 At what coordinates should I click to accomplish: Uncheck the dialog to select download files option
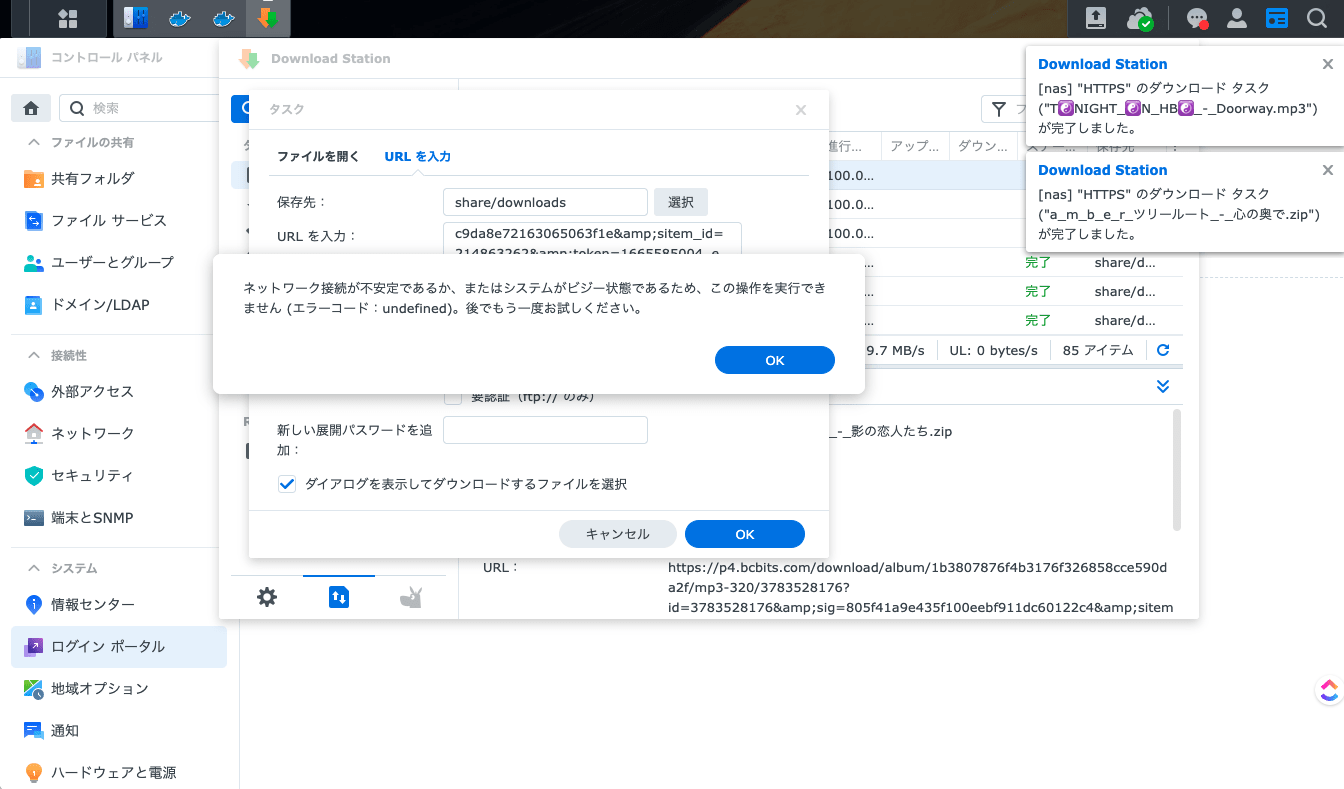click(x=287, y=483)
